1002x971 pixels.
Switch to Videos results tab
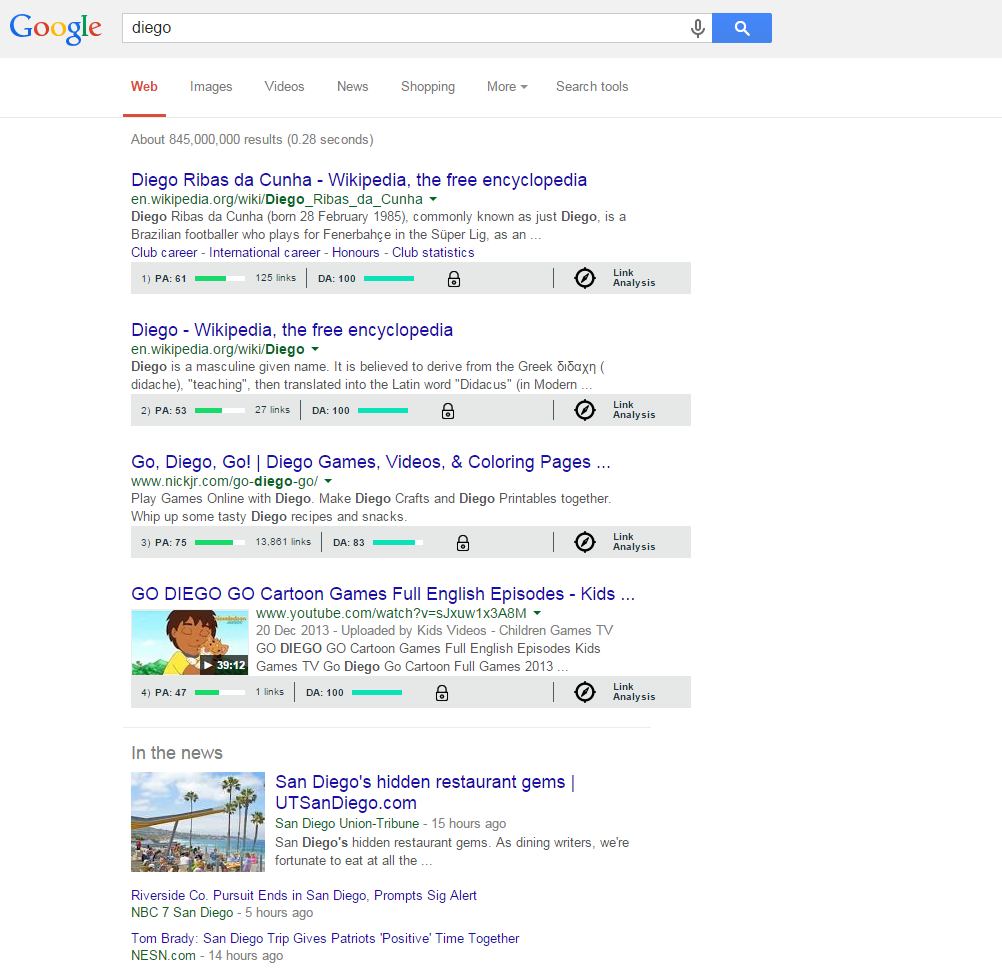[x=284, y=86]
